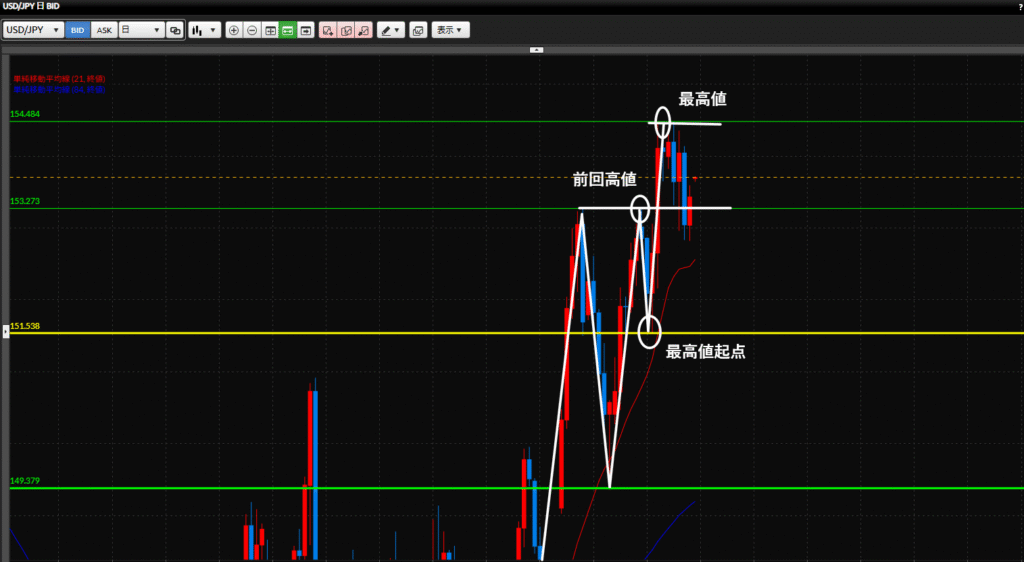Zoom in the chart with plus icon
Screen dimensions: 1024x562
point(234,30)
